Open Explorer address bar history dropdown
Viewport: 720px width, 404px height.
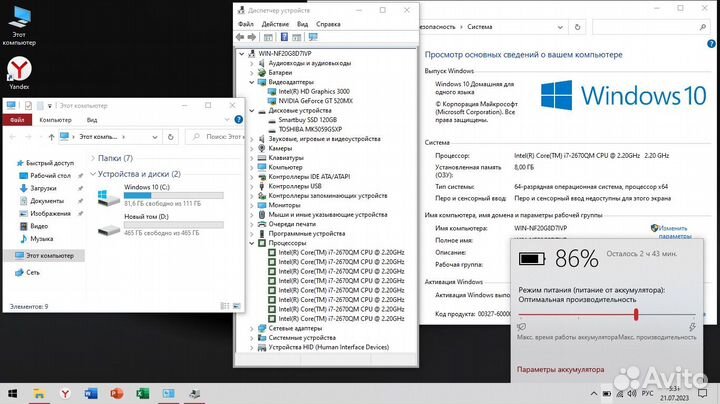click(155, 137)
